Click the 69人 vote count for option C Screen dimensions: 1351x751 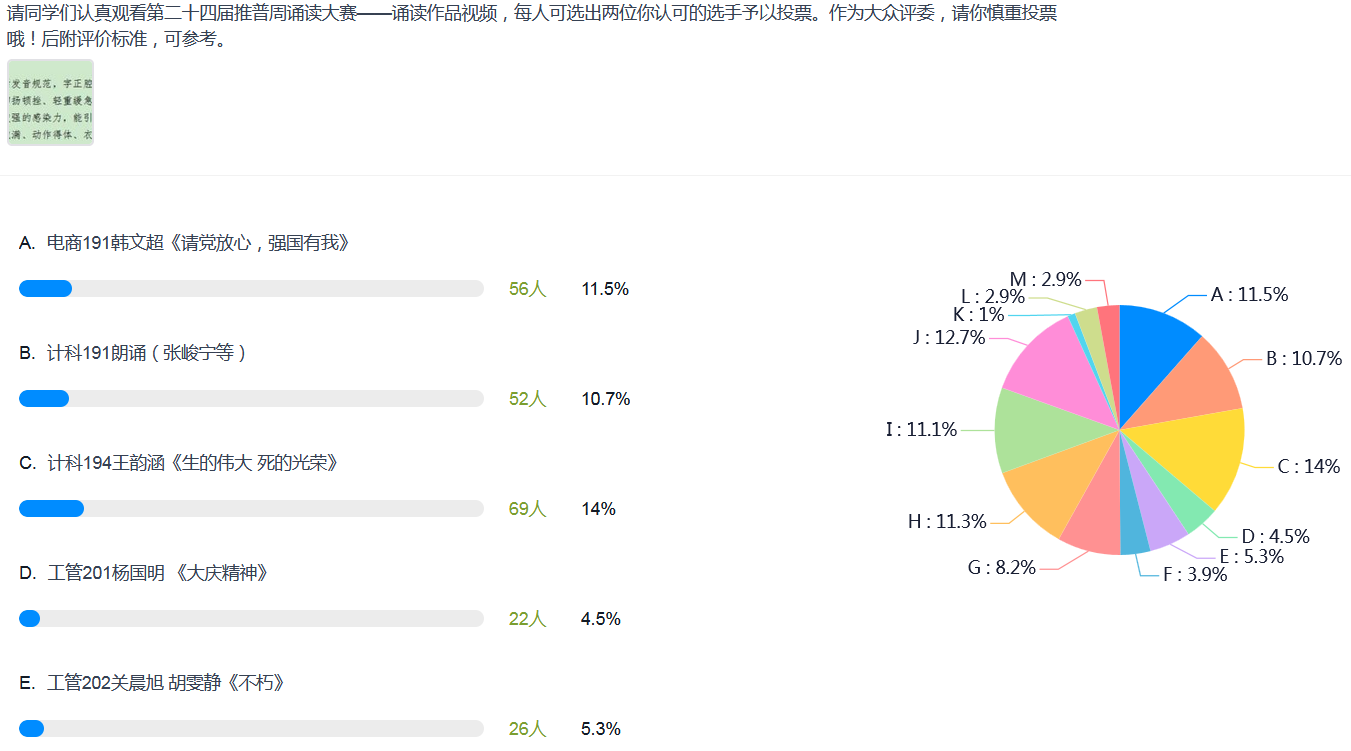(527, 509)
